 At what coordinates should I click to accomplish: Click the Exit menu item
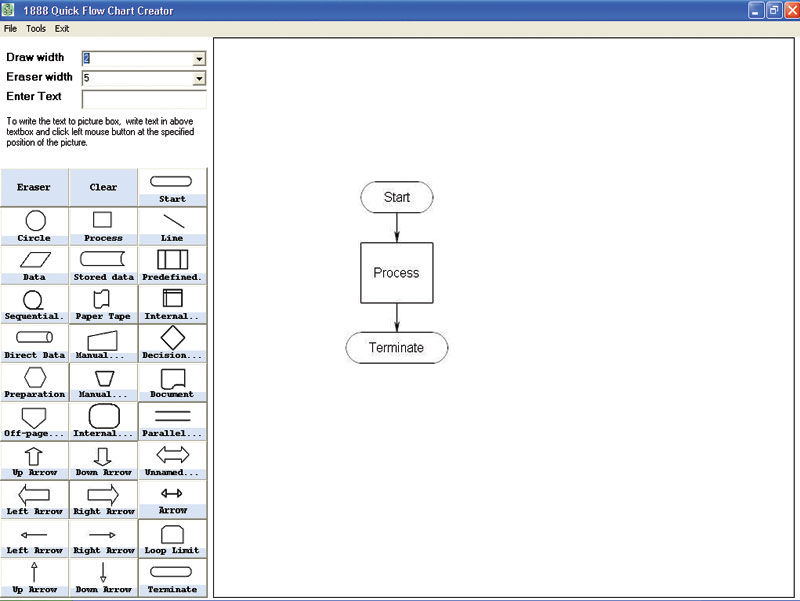pos(62,29)
